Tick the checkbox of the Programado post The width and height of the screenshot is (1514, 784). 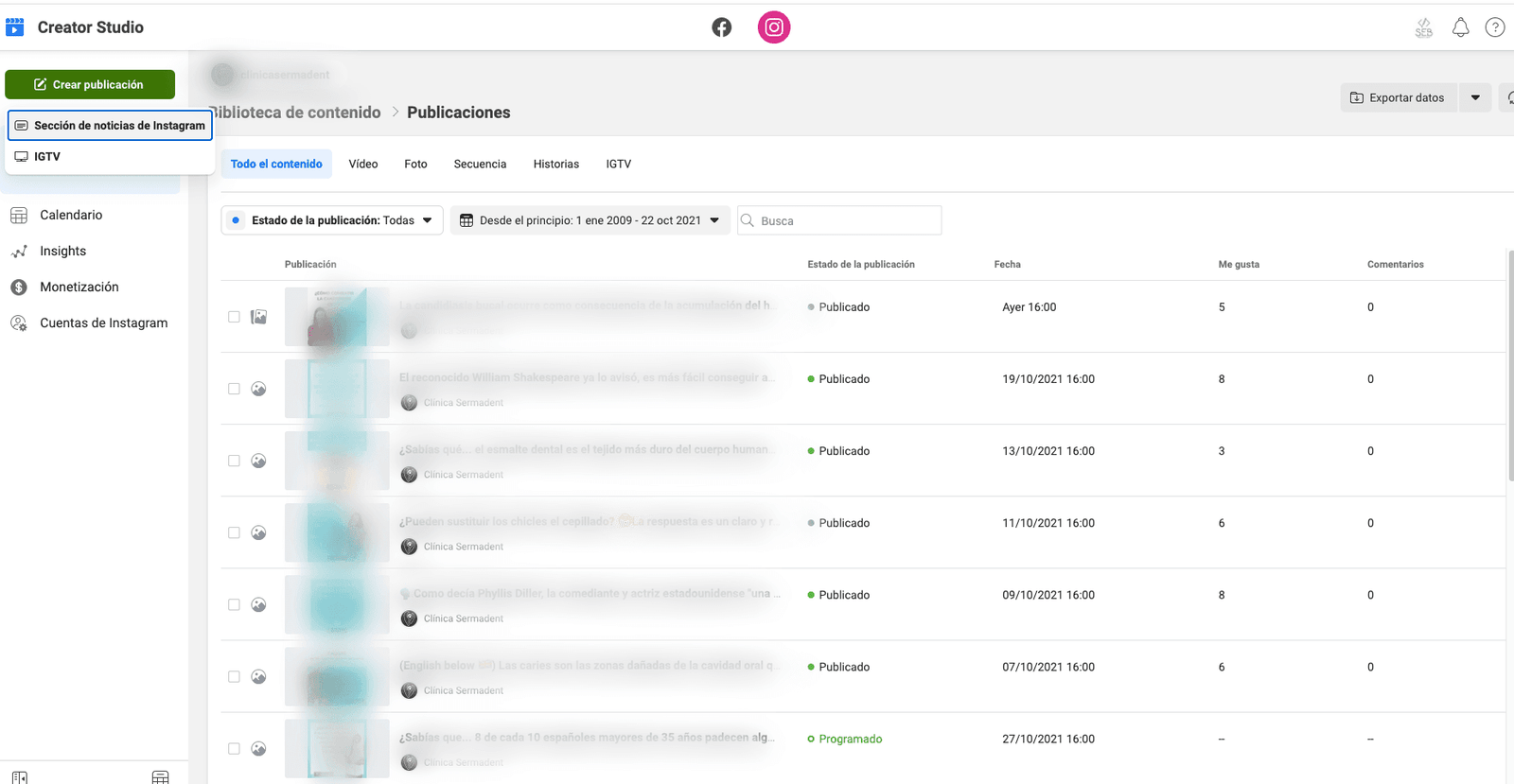coord(234,749)
